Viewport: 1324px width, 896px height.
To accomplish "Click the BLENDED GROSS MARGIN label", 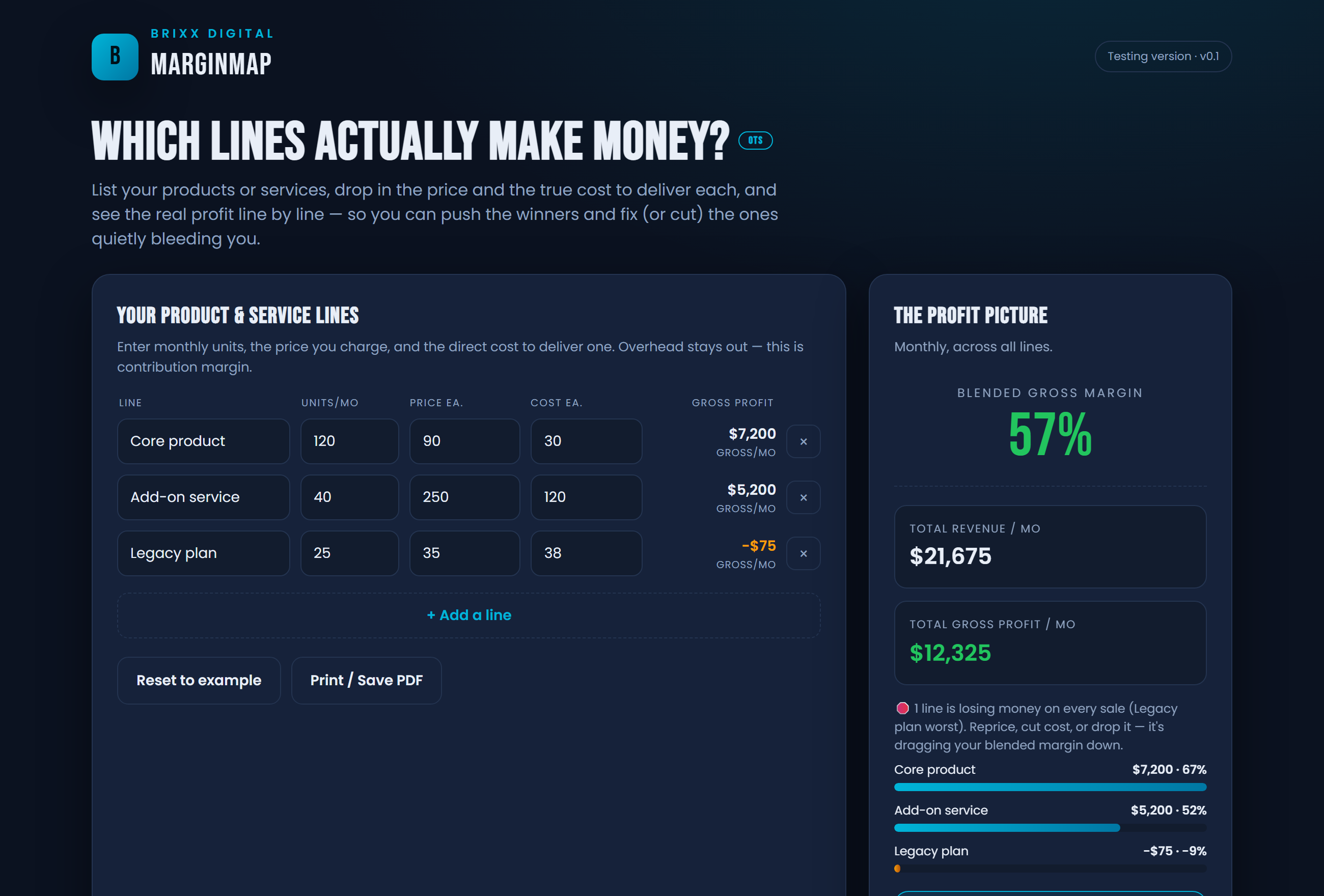I will point(1050,393).
